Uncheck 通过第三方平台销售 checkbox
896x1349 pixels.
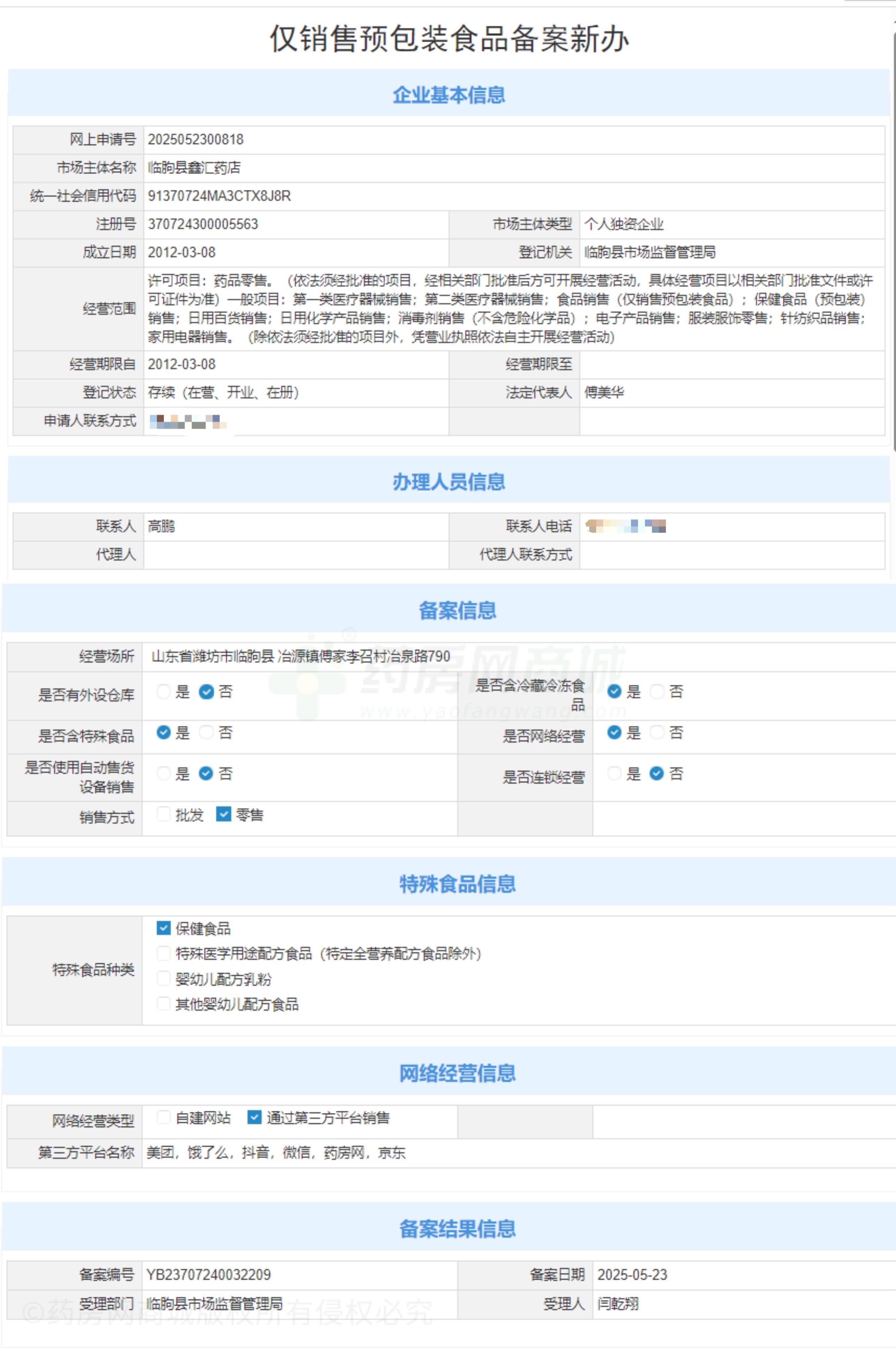click(254, 1117)
